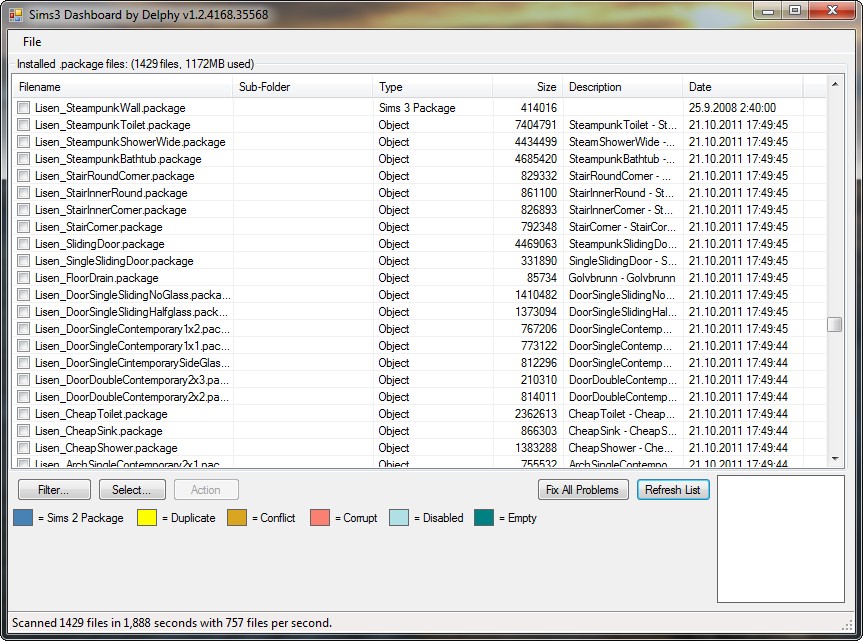Screen dimensions: 863x641
Task: Select the Lisen_CheapShower.package checkbox
Action: [24, 448]
